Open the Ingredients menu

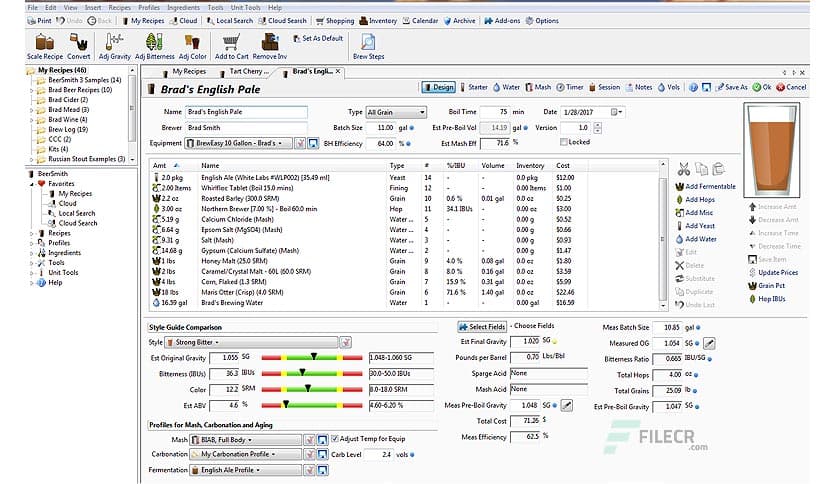183,7
